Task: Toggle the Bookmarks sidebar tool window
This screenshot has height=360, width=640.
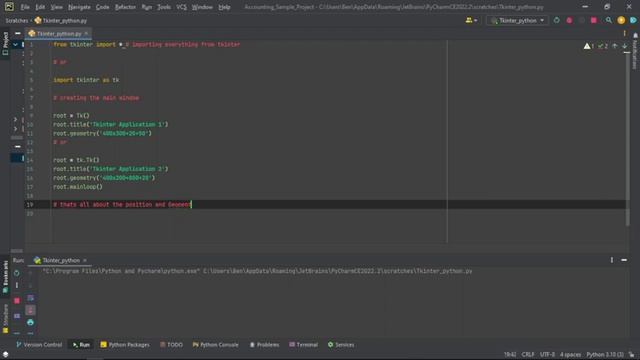Action: [x=5, y=278]
